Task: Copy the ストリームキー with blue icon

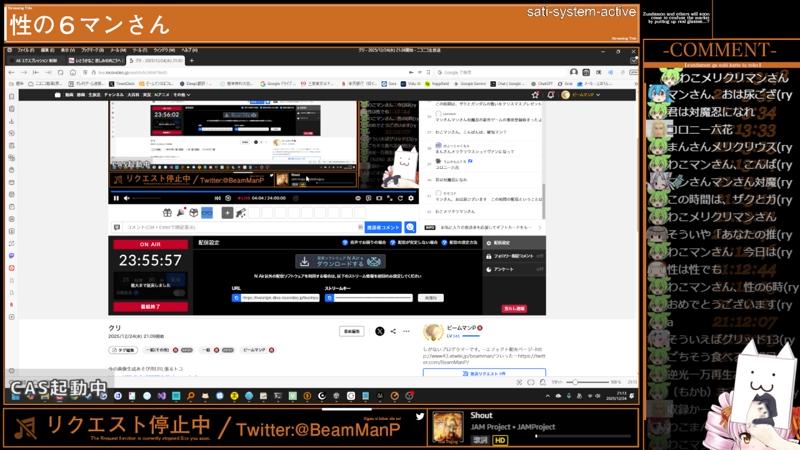Action: pos(329,297)
